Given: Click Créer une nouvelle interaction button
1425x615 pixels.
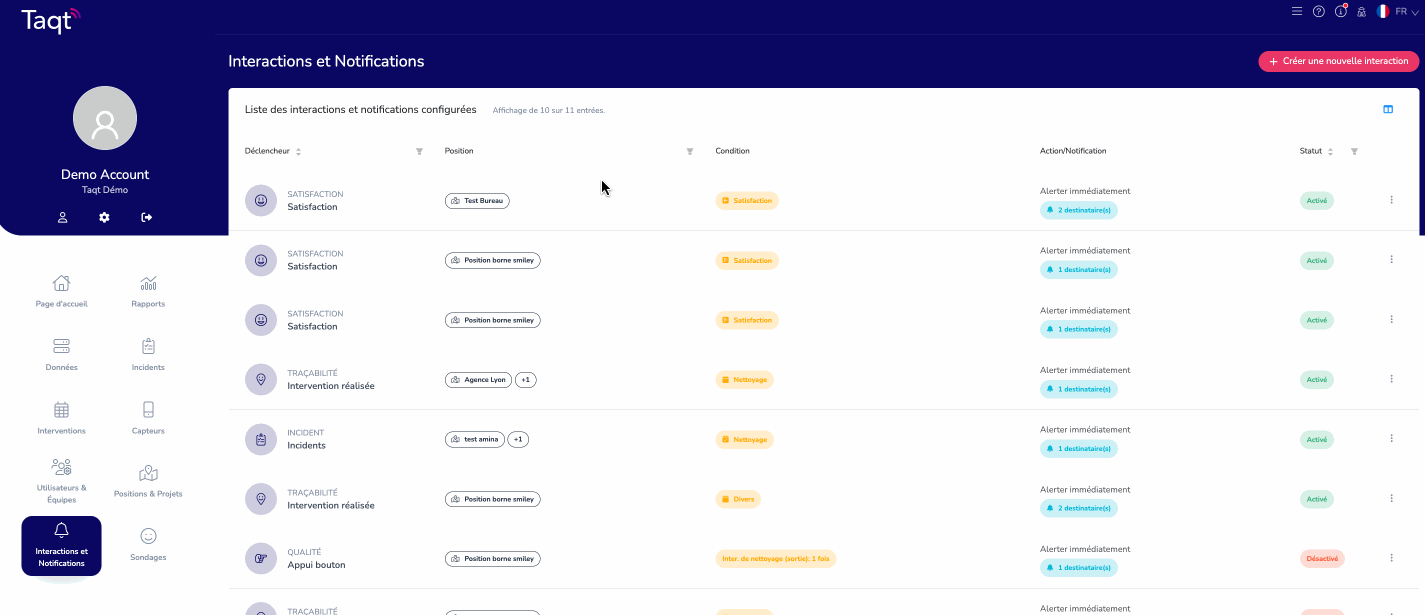Looking at the screenshot, I should click(1338, 61).
